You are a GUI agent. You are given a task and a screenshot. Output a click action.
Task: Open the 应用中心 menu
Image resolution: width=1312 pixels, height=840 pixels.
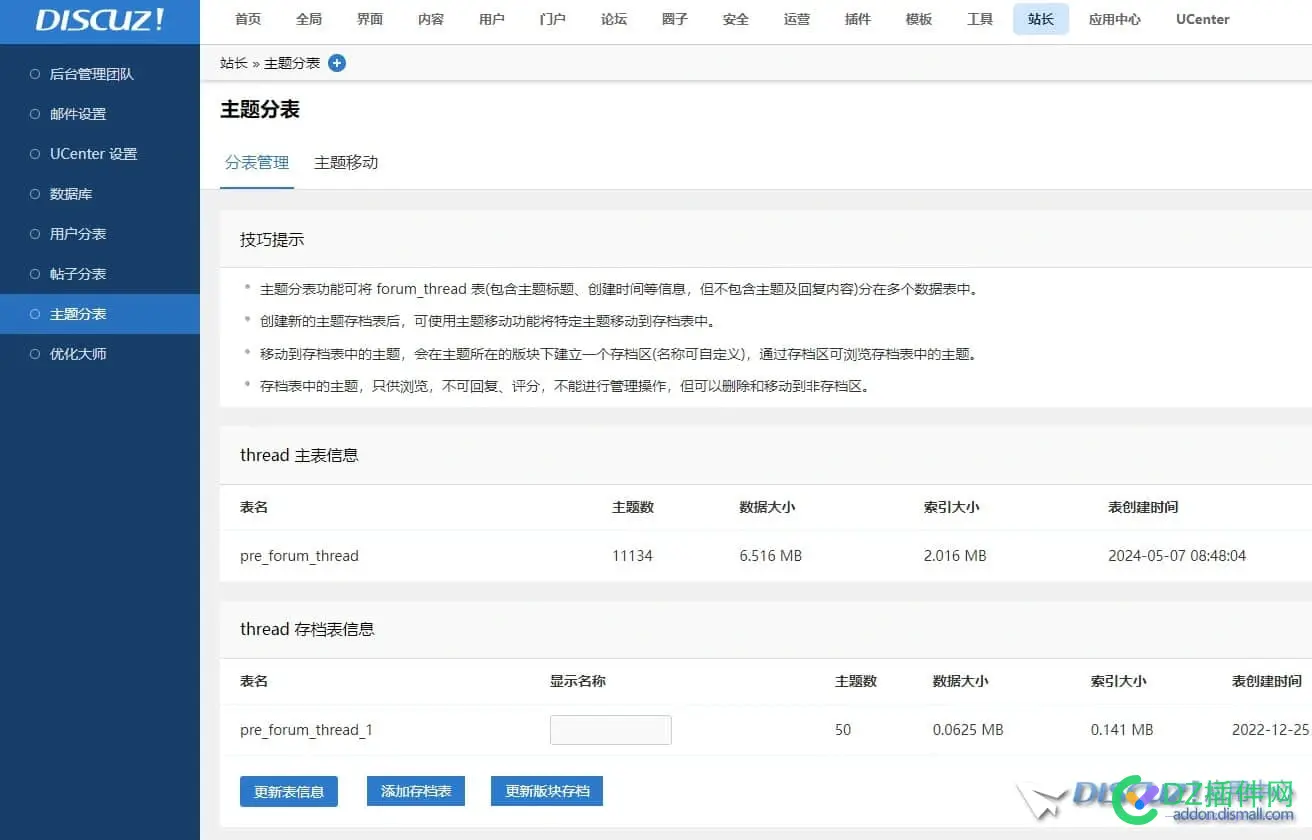click(1115, 19)
